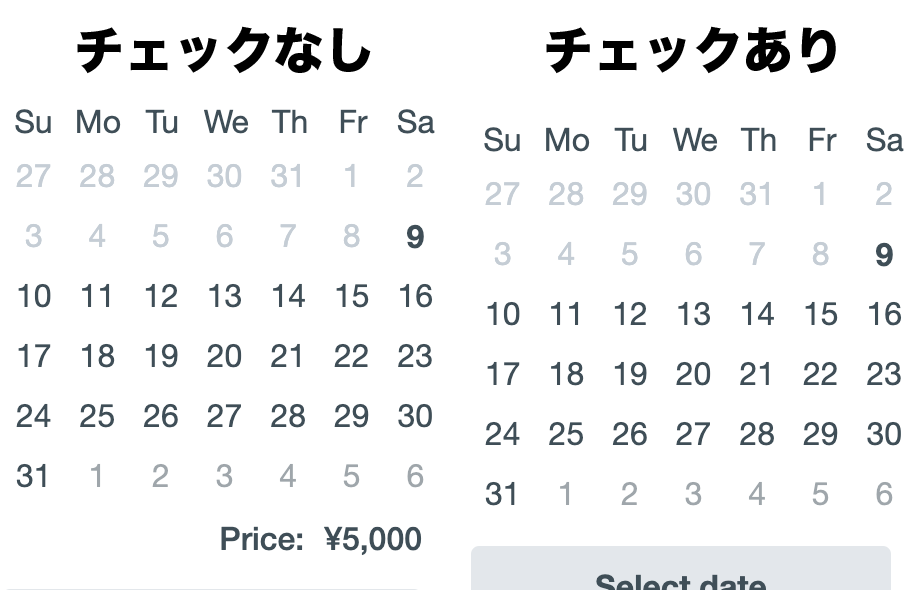
Task: Pick date 20 in right calendar
Action: (693, 374)
